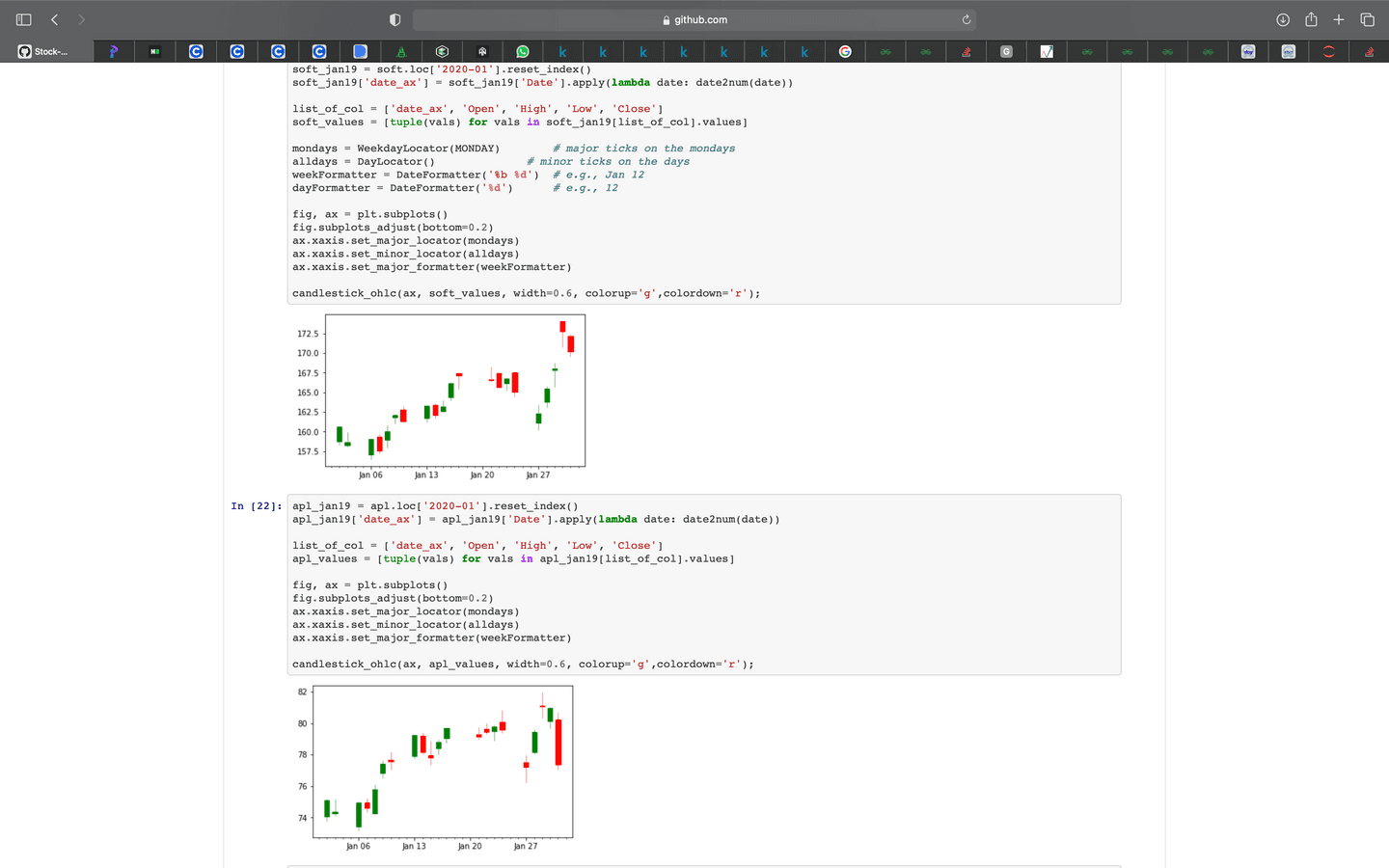Click the 74 y-axis label

tap(302, 818)
